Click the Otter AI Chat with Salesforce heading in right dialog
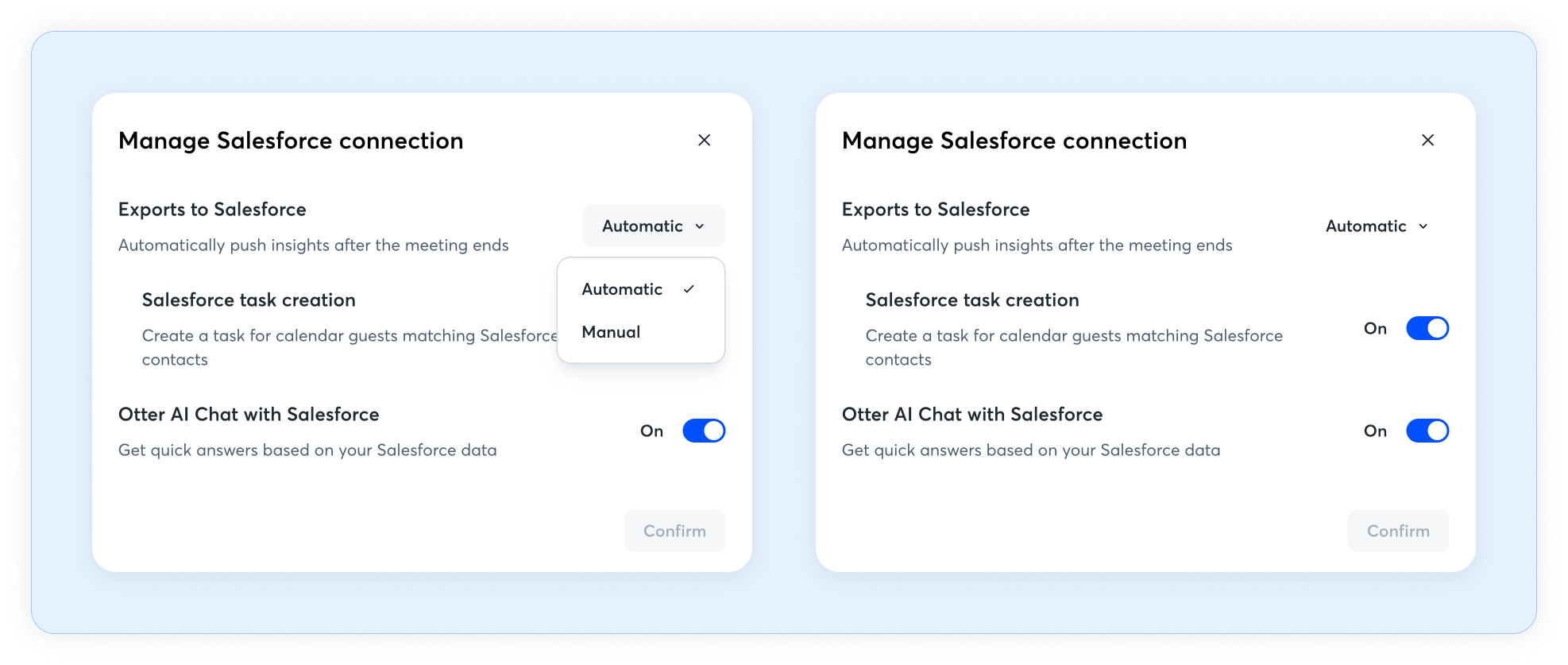Image resolution: width=1568 pixels, height=665 pixels. click(x=971, y=415)
